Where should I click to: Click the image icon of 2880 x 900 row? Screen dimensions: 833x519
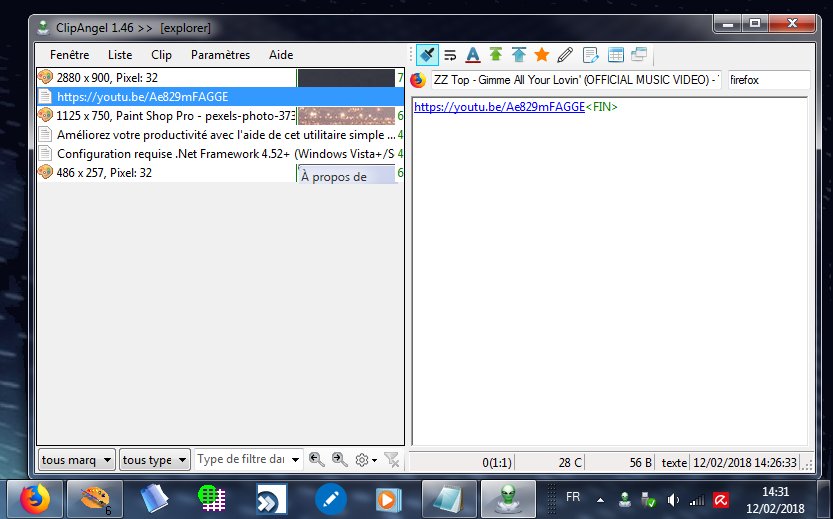point(46,77)
